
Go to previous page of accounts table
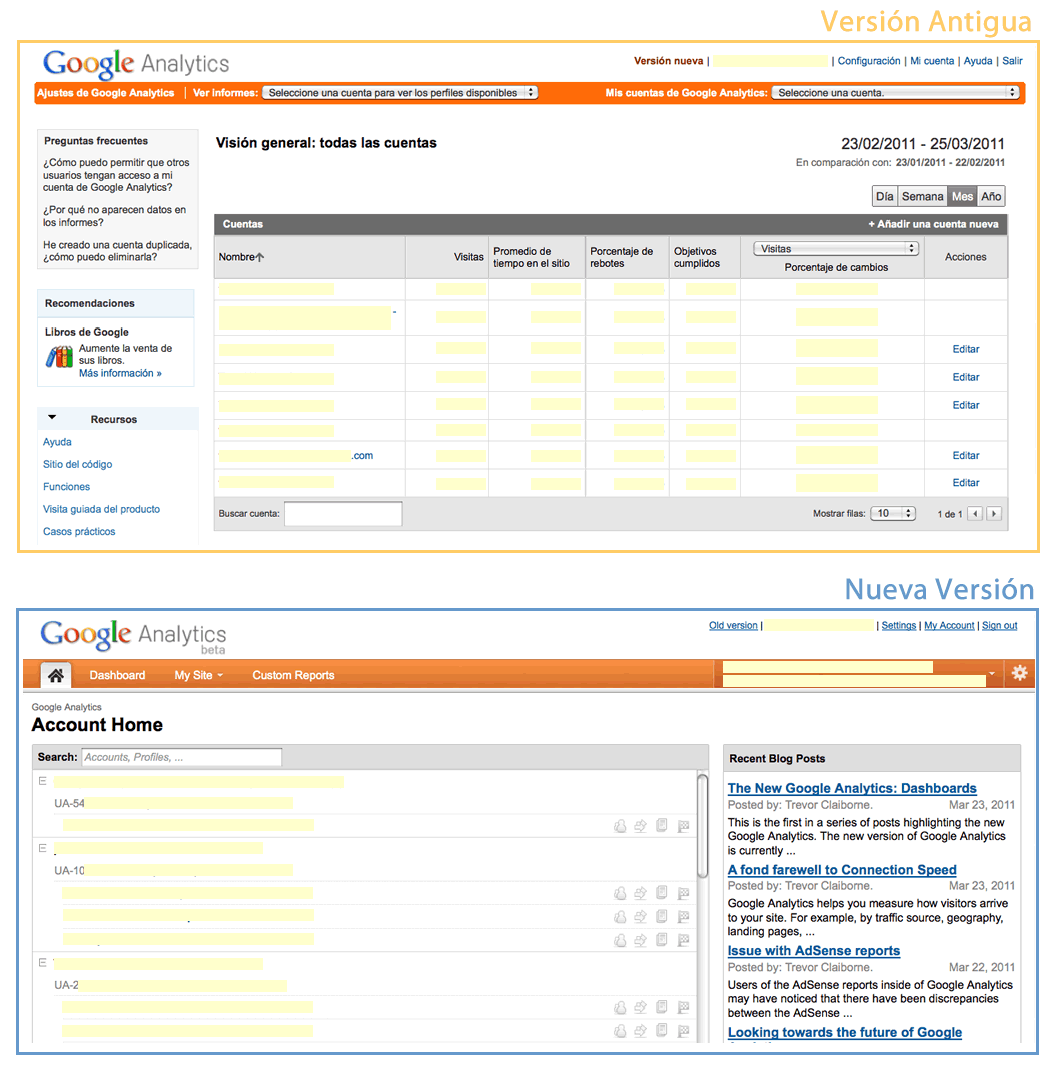pos(975,513)
